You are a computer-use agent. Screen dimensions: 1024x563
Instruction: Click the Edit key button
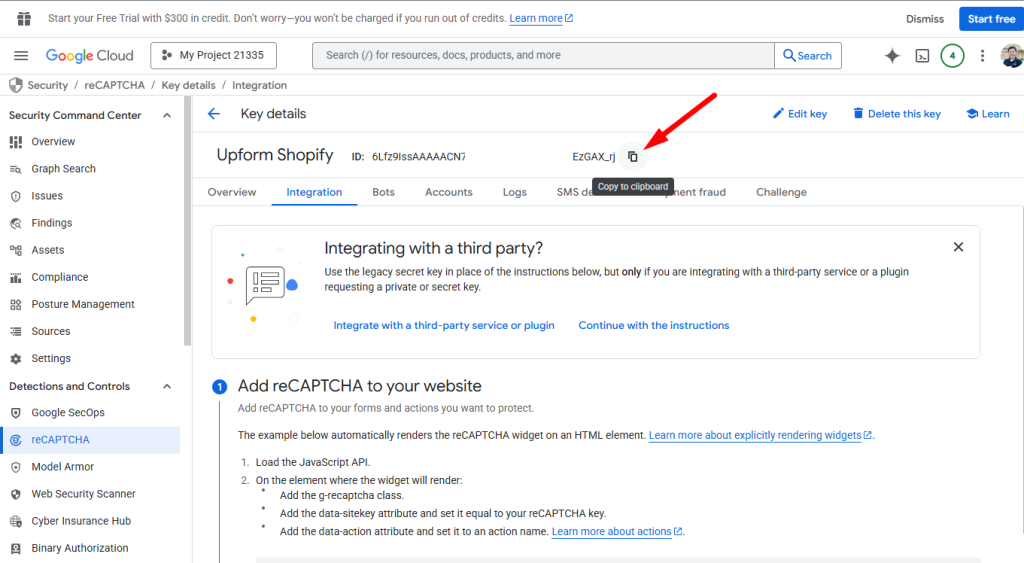point(800,114)
